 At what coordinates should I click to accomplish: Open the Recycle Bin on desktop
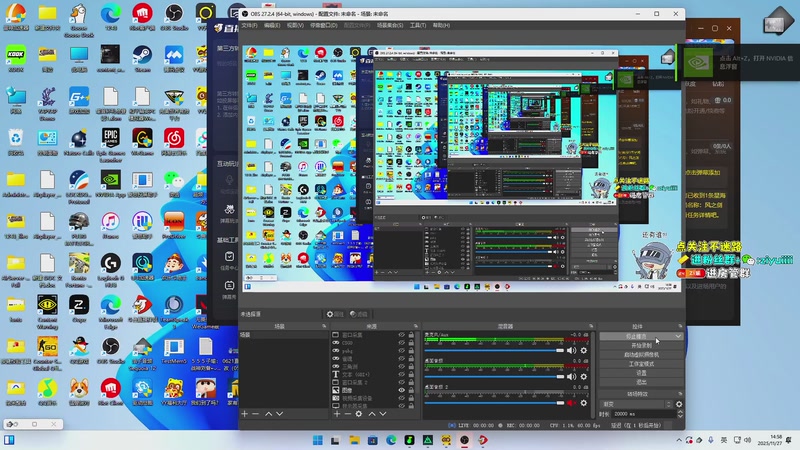16,142
